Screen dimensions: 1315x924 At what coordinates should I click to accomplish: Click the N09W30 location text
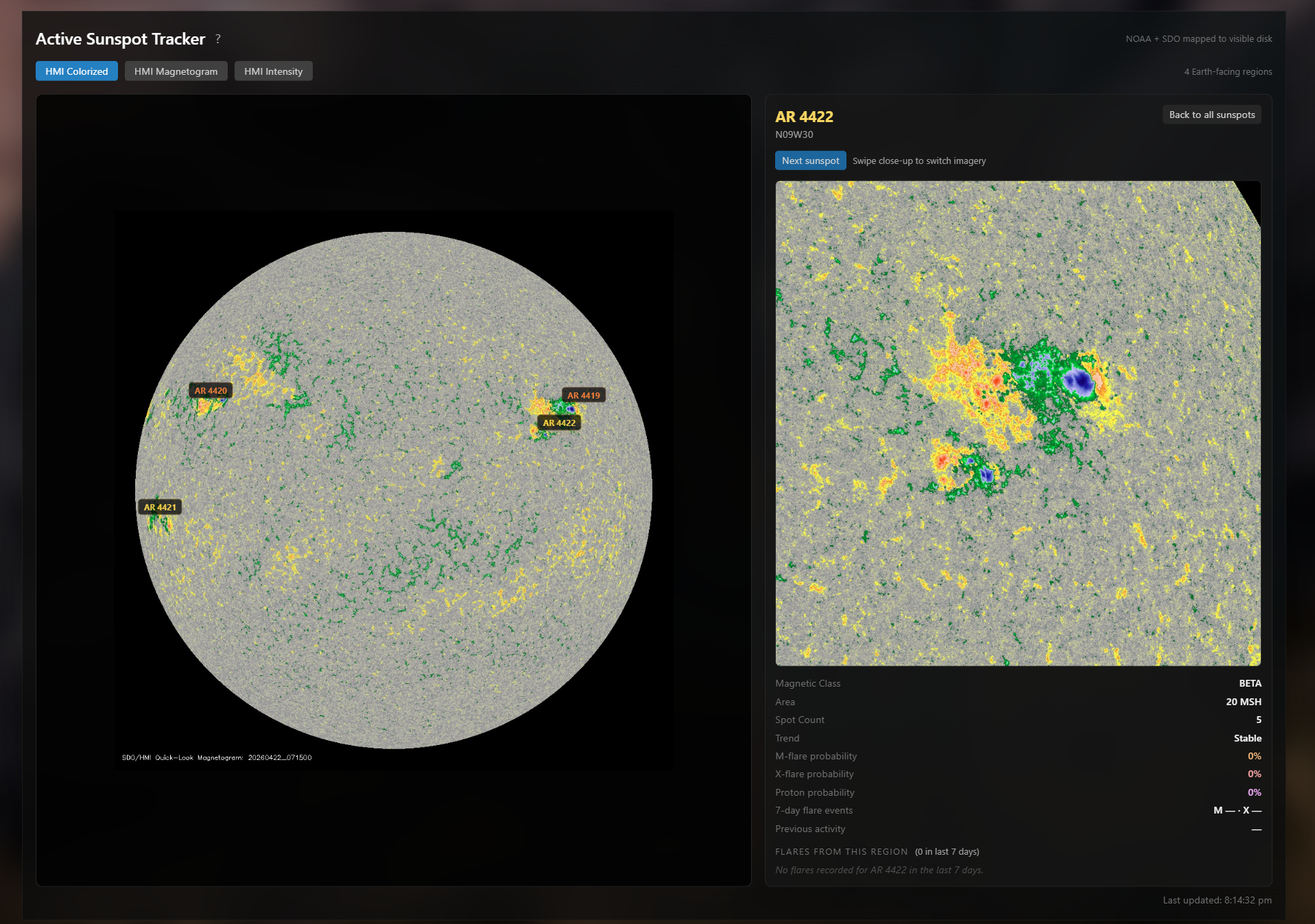(x=794, y=134)
